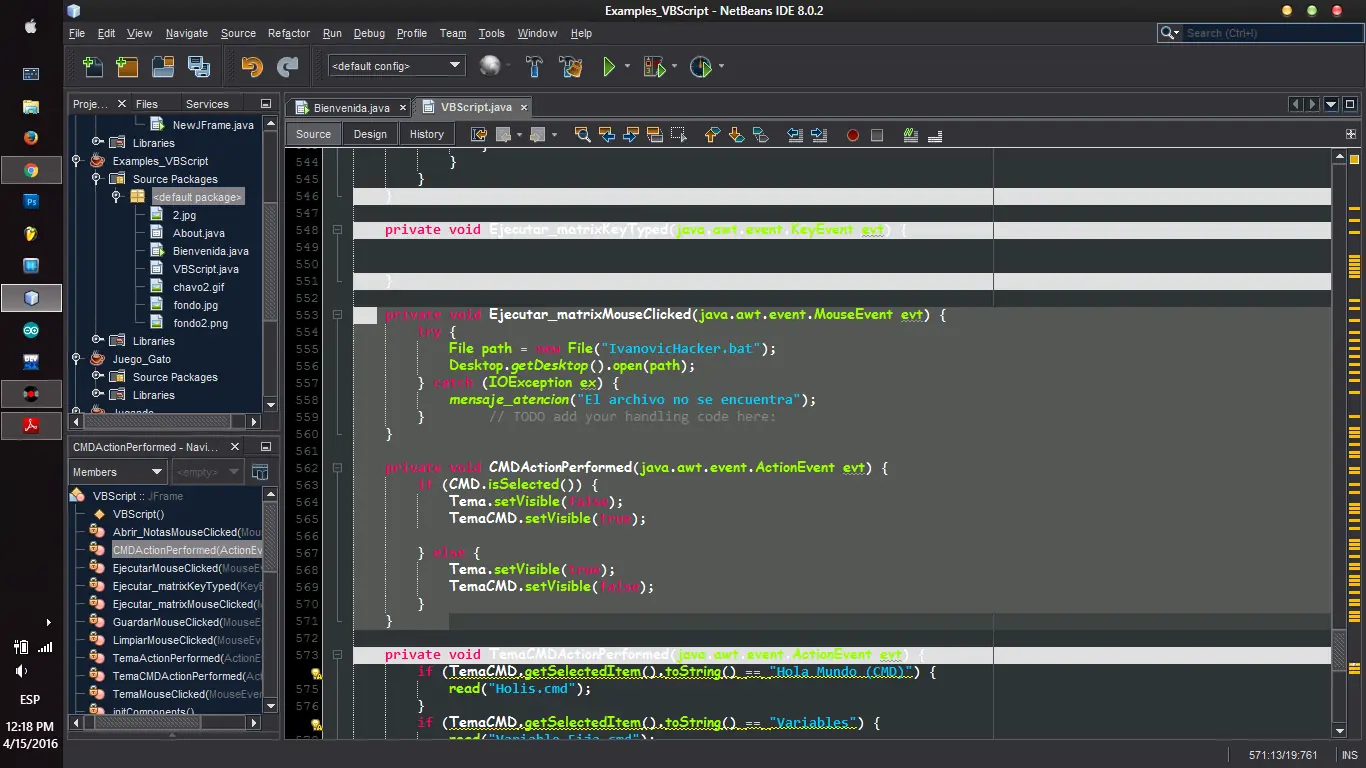
Task: Click the Find Selection magnifier icon
Action: point(582,134)
